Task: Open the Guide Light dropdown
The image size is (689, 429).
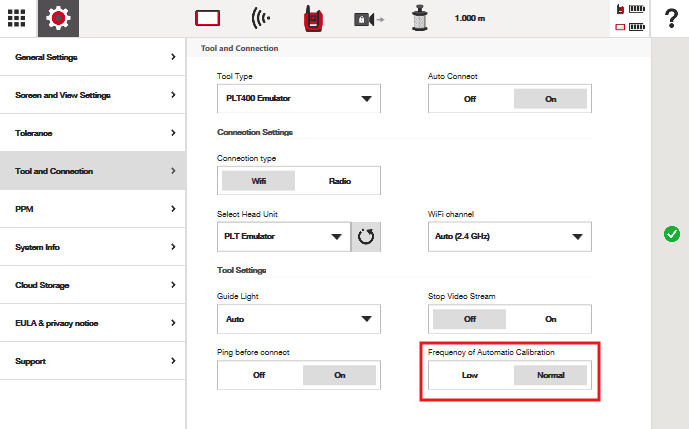Action: (299, 319)
